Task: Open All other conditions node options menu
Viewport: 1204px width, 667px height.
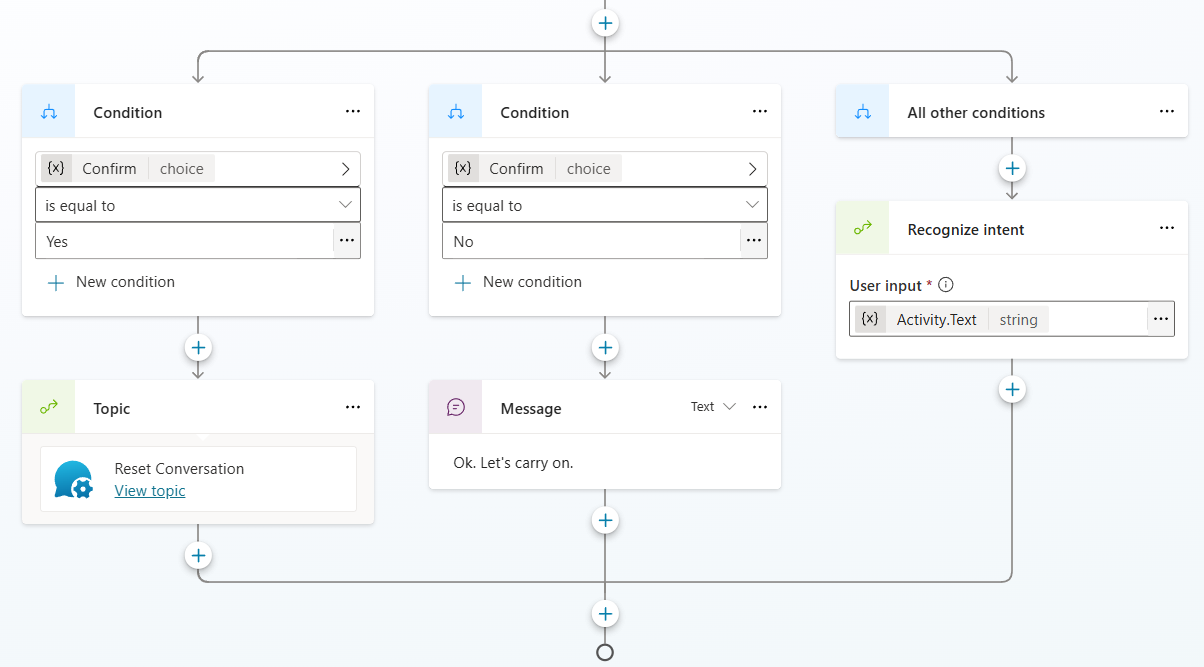Action: pyautogui.click(x=1167, y=112)
